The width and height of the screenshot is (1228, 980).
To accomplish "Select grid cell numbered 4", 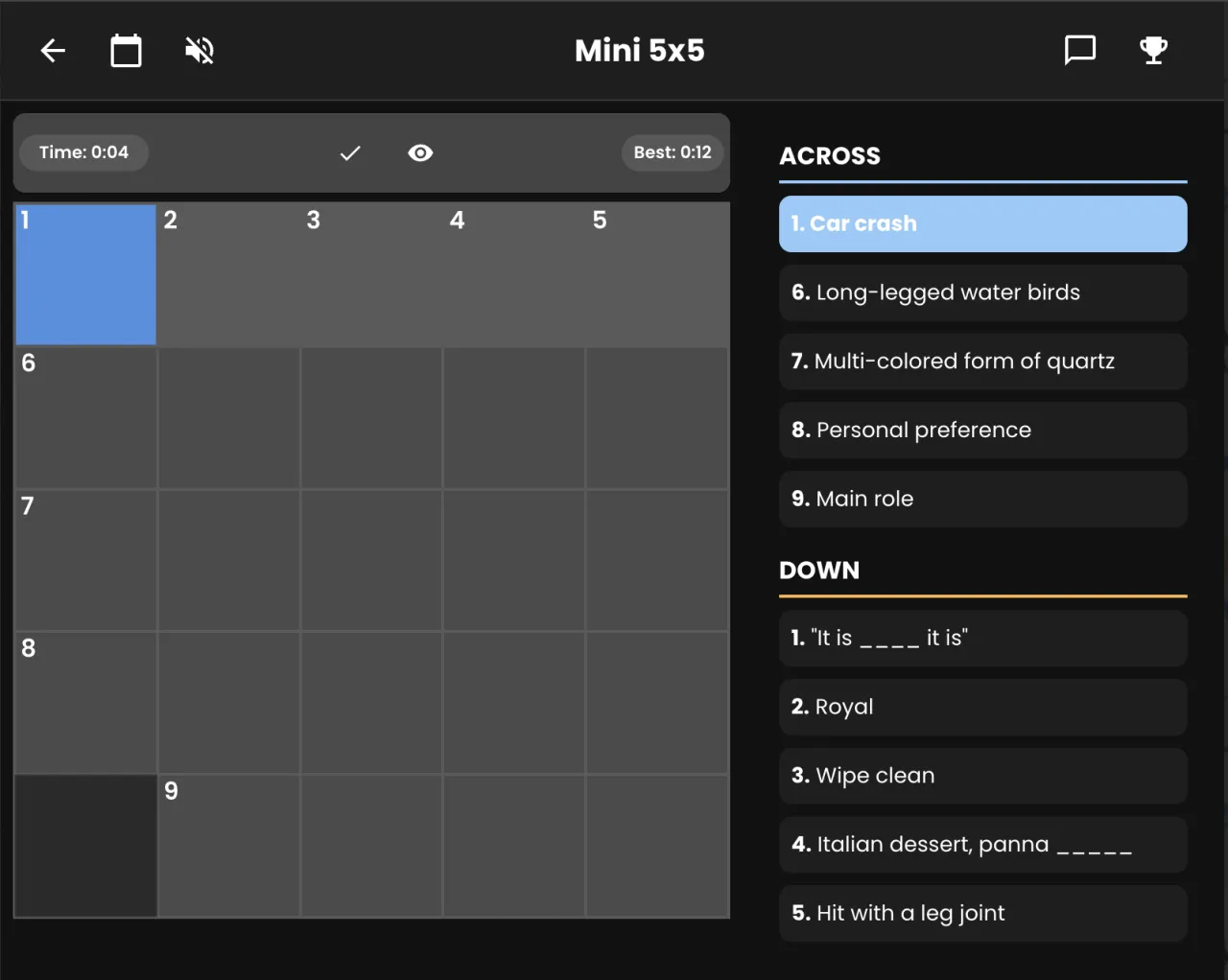I will click(515, 274).
